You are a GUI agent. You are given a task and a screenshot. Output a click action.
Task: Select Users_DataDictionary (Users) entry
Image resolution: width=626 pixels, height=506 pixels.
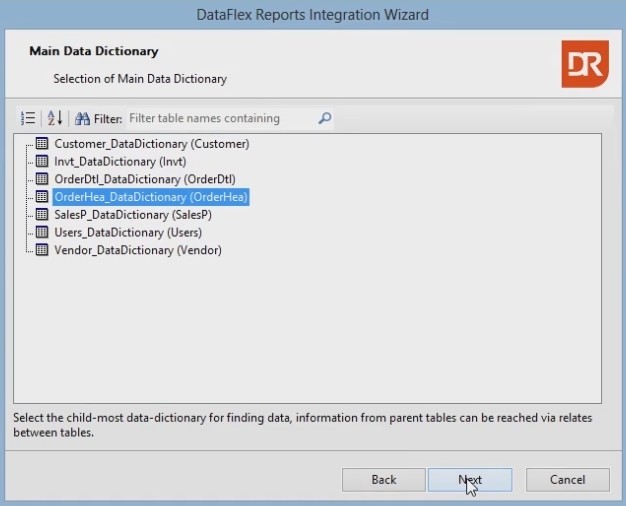coord(130,232)
